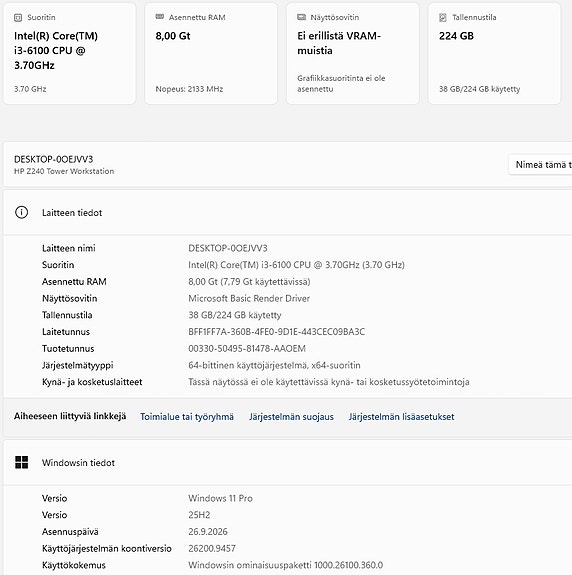Viewport: 572px width, 575px height.
Task: Click the Microsoft Basic Render Driver value
Action: click(249, 299)
